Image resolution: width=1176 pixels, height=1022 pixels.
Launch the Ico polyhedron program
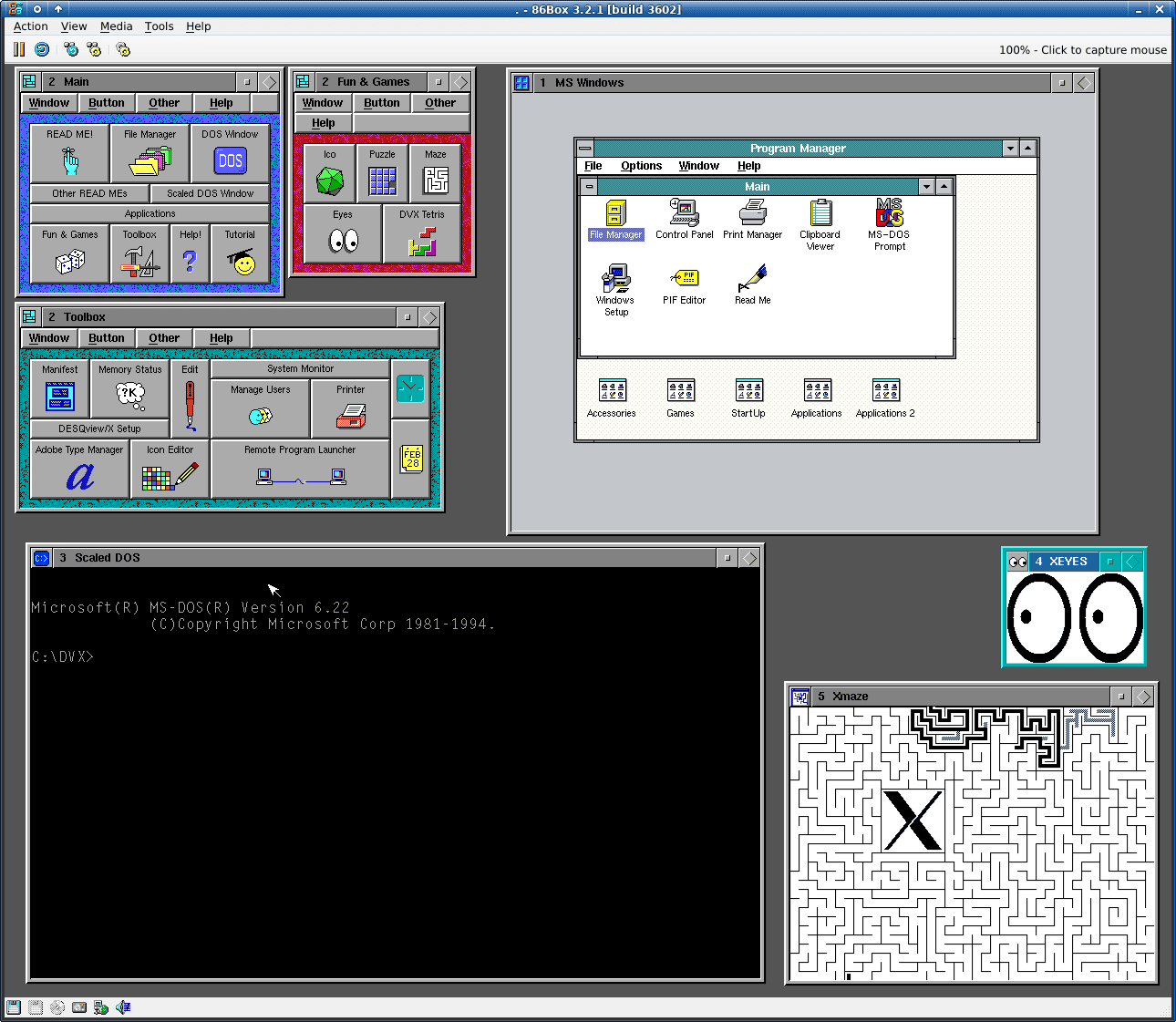(x=329, y=173)
